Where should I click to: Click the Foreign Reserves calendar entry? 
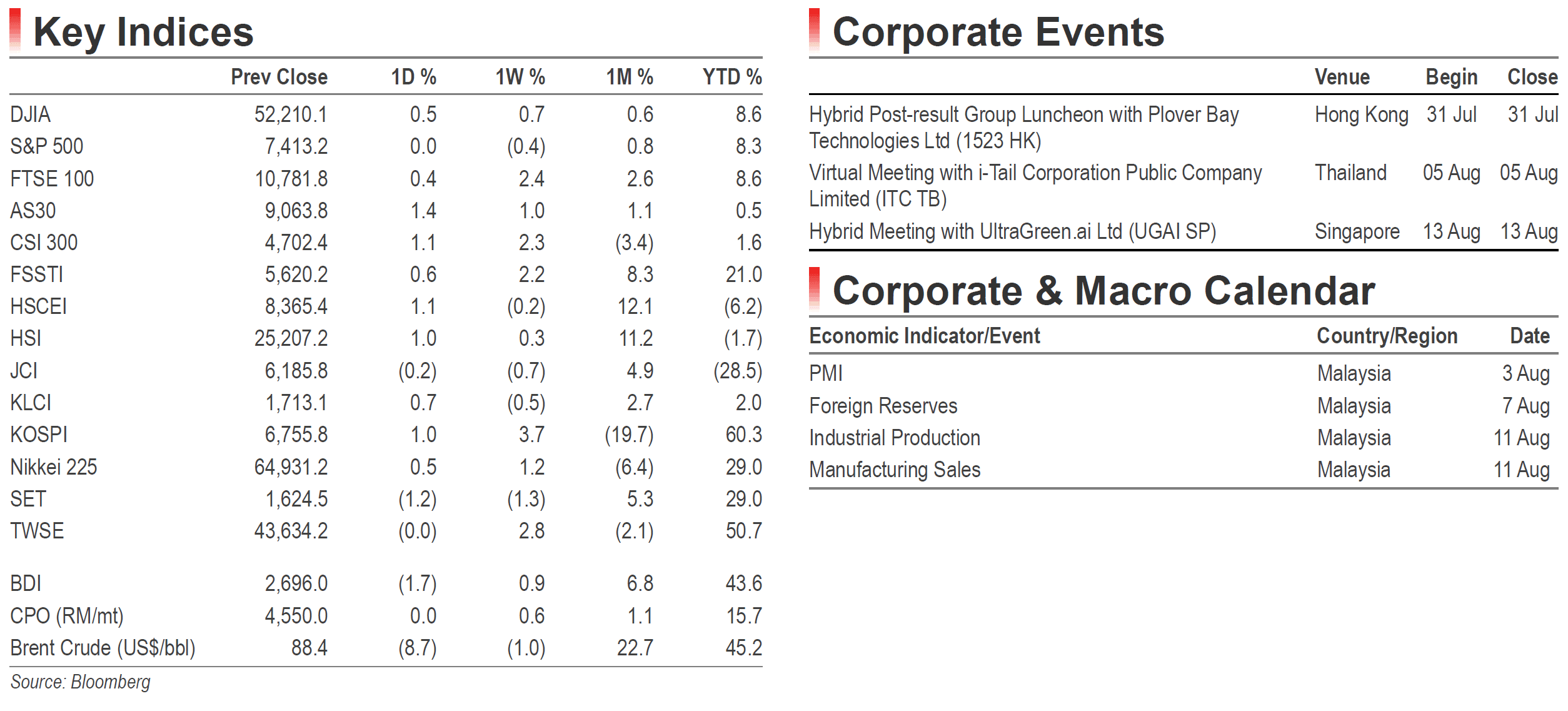click(x=883, y=406)
